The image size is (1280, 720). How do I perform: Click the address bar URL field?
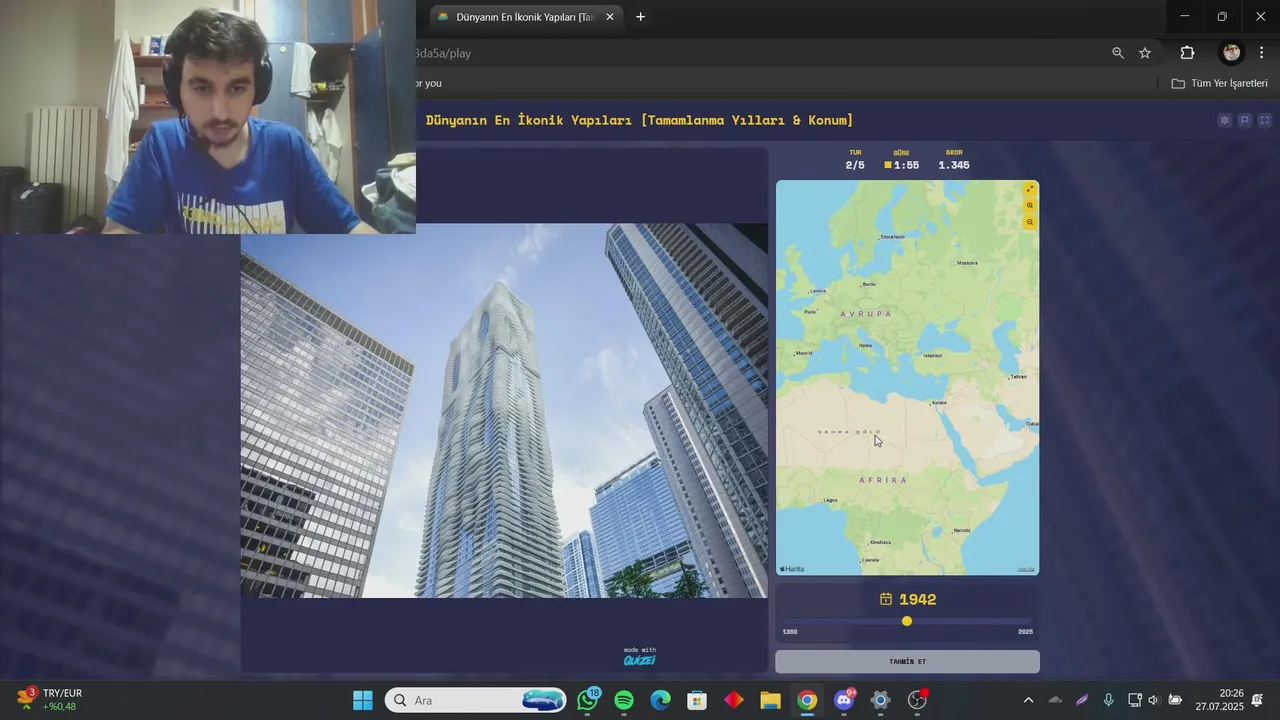click(750, 53)
